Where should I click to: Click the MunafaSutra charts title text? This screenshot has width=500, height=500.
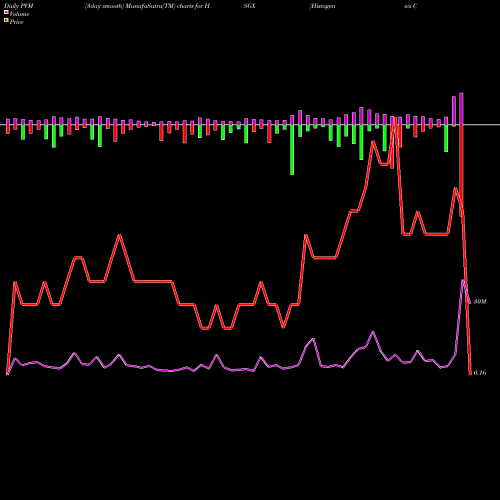147,6
